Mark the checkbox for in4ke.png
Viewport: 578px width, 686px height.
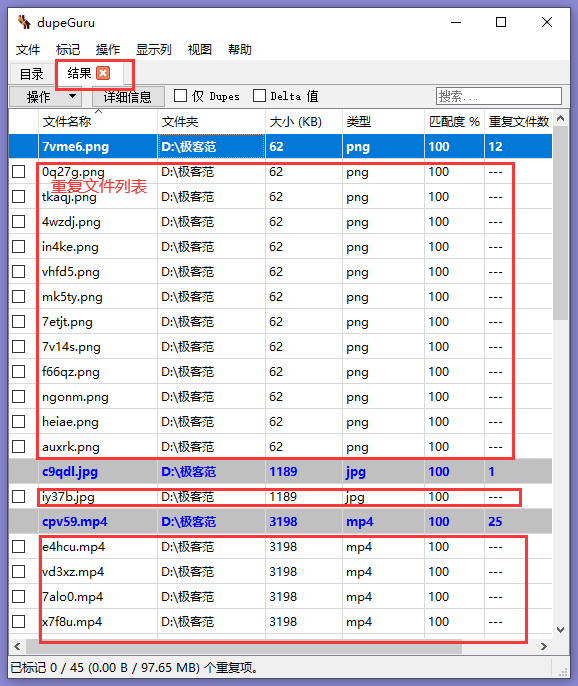(18, 246)
